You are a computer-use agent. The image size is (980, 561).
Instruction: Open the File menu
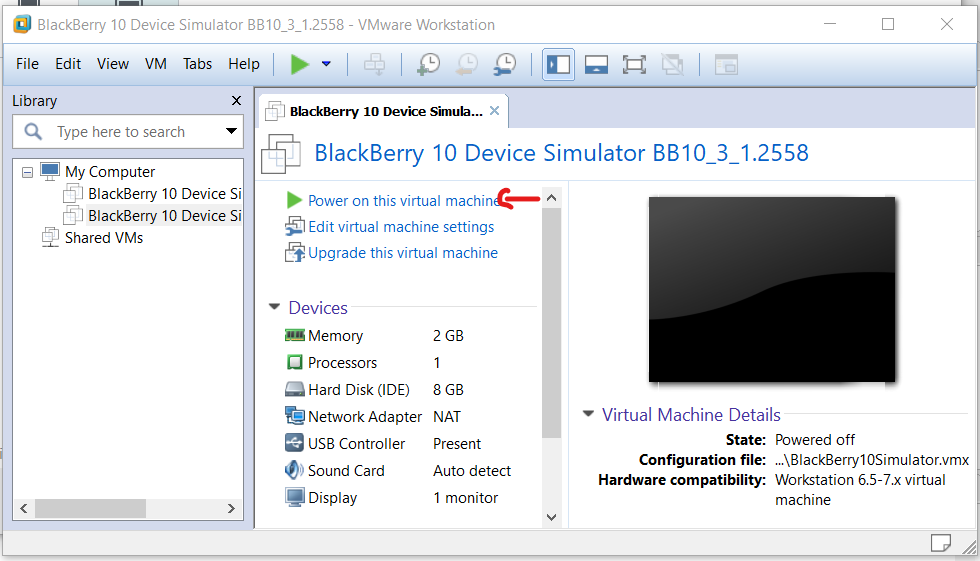(x=27, y=64)
